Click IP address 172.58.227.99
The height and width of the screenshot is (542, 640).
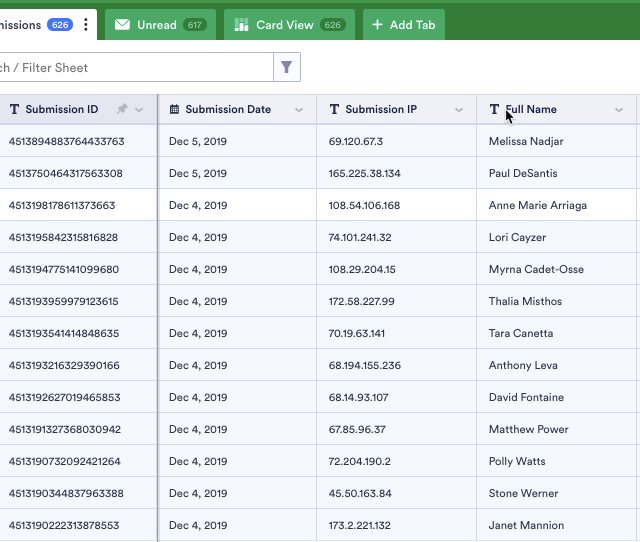[x=361, y=301]
